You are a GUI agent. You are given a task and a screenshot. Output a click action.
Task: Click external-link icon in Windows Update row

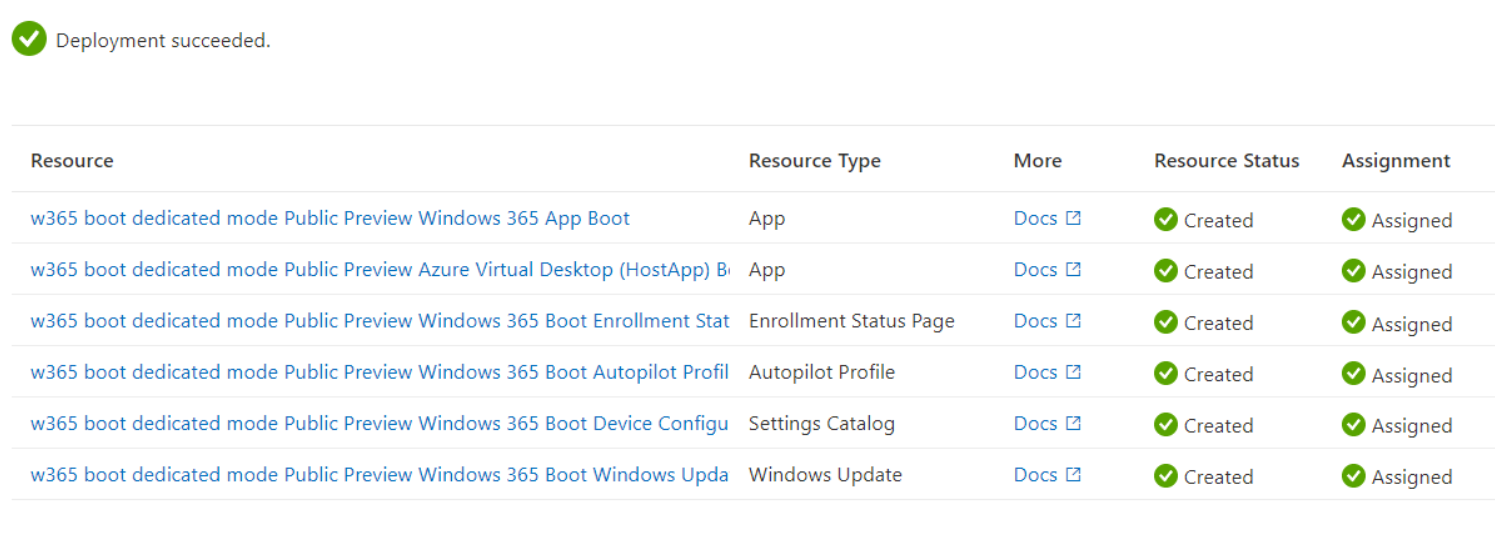1073,475
